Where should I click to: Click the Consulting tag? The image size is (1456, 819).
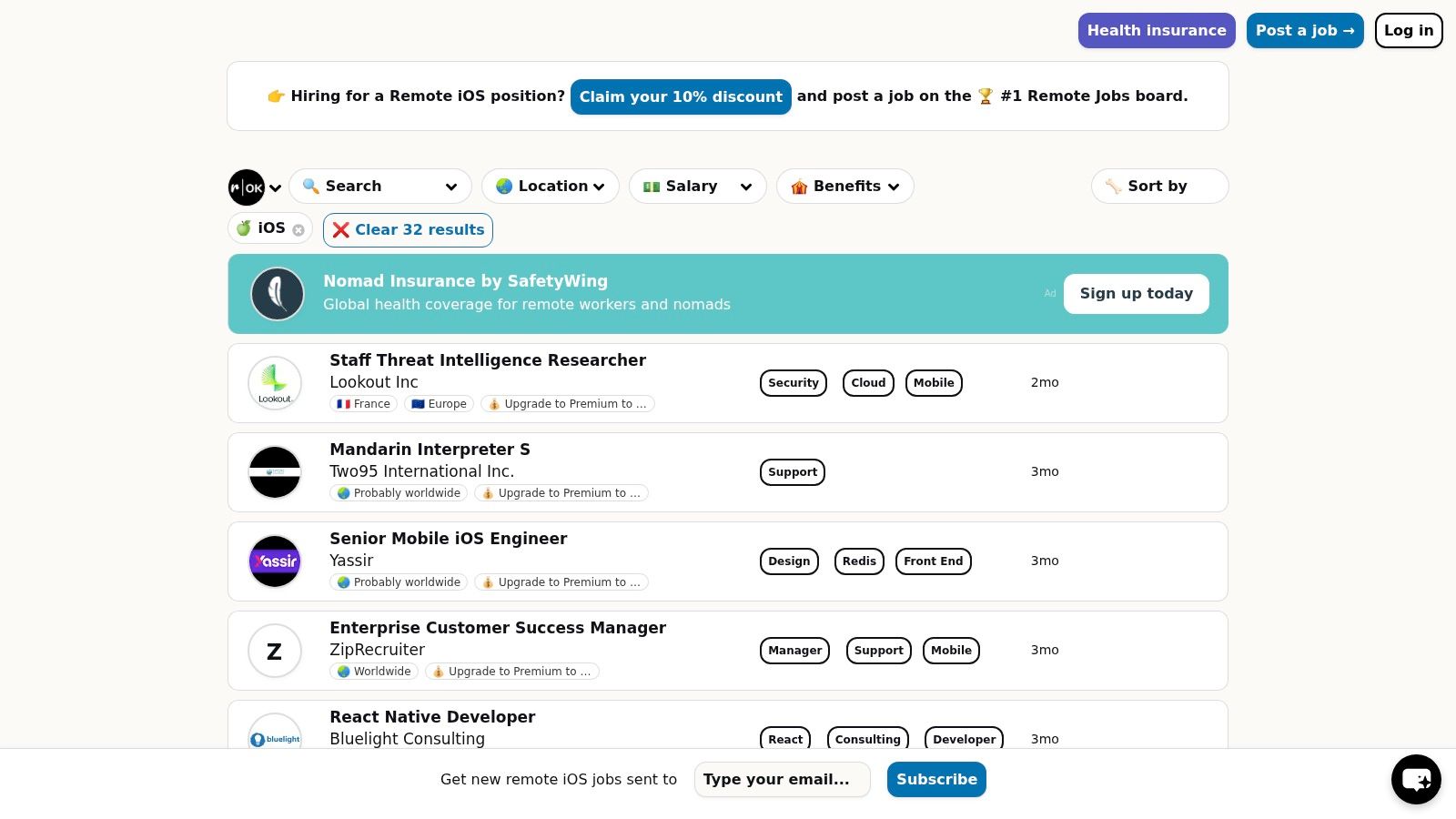click(x=868, y=739)
